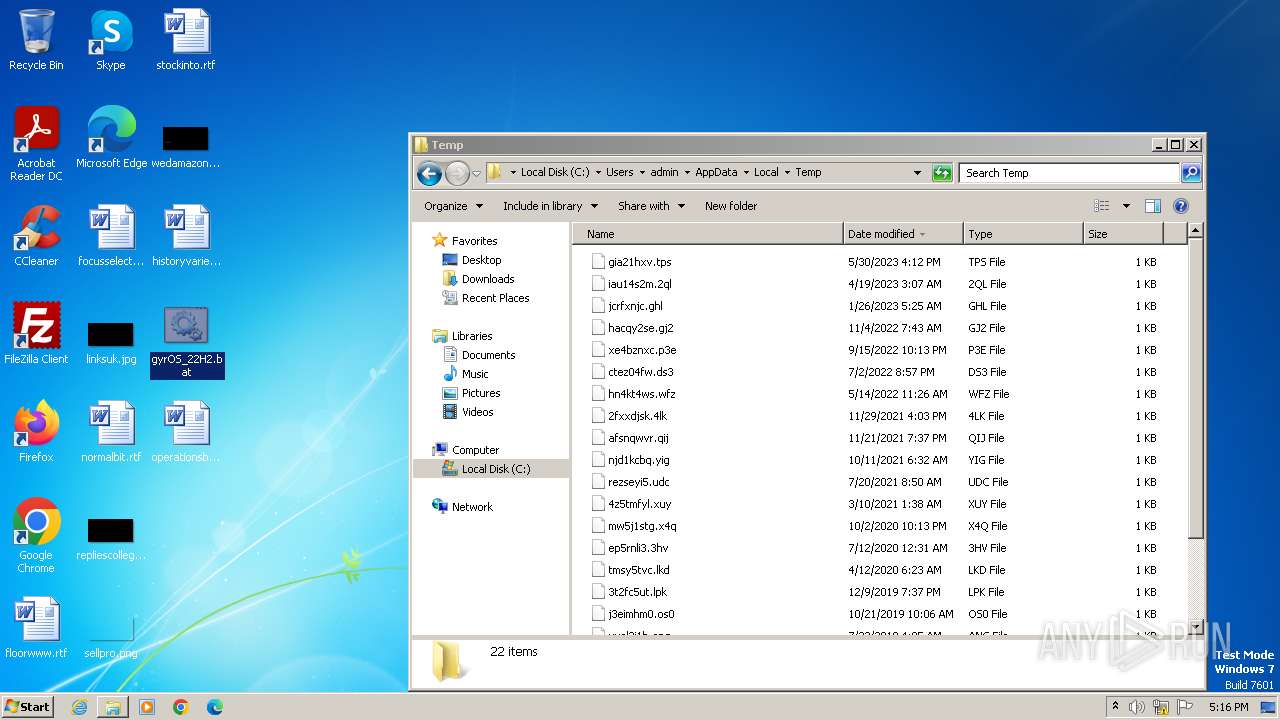This screenshot has width=1280, height=720.
Task: Open Windows Media Player taskbar icon
Action: 147,707
